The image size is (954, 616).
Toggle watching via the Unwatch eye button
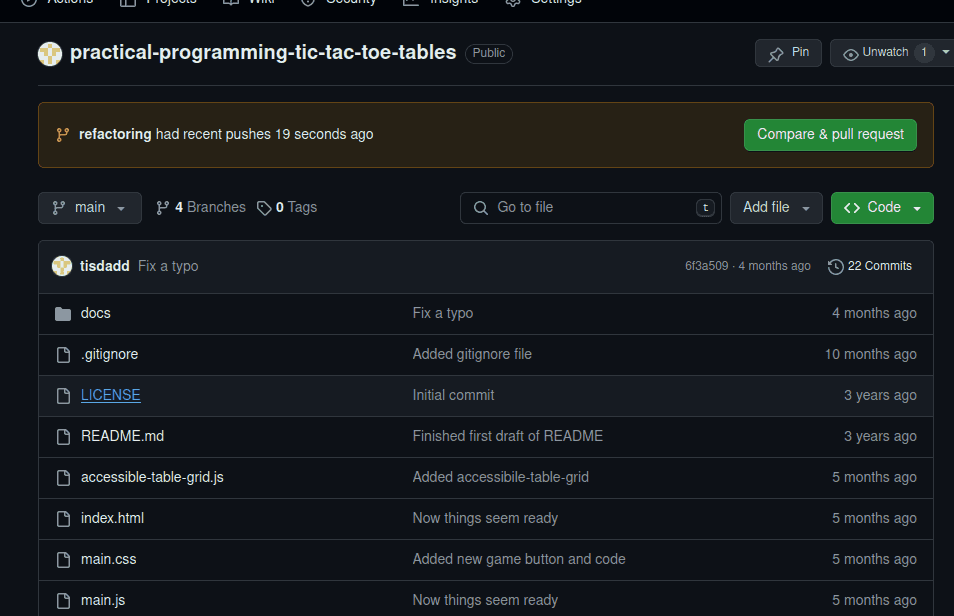[878, 52]
